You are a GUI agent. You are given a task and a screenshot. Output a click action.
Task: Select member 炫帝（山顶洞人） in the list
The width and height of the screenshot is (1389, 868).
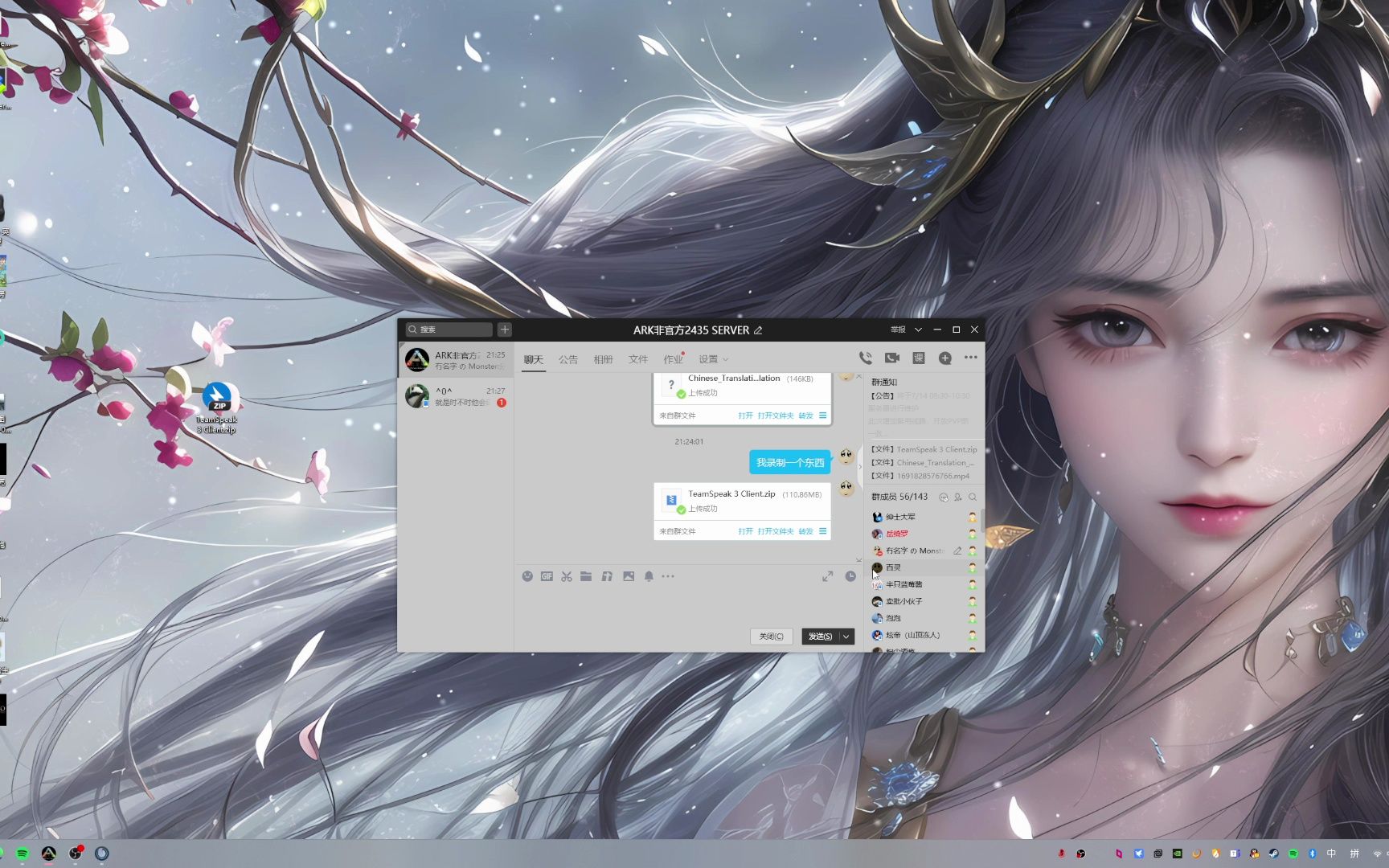[x=924, y=635]
